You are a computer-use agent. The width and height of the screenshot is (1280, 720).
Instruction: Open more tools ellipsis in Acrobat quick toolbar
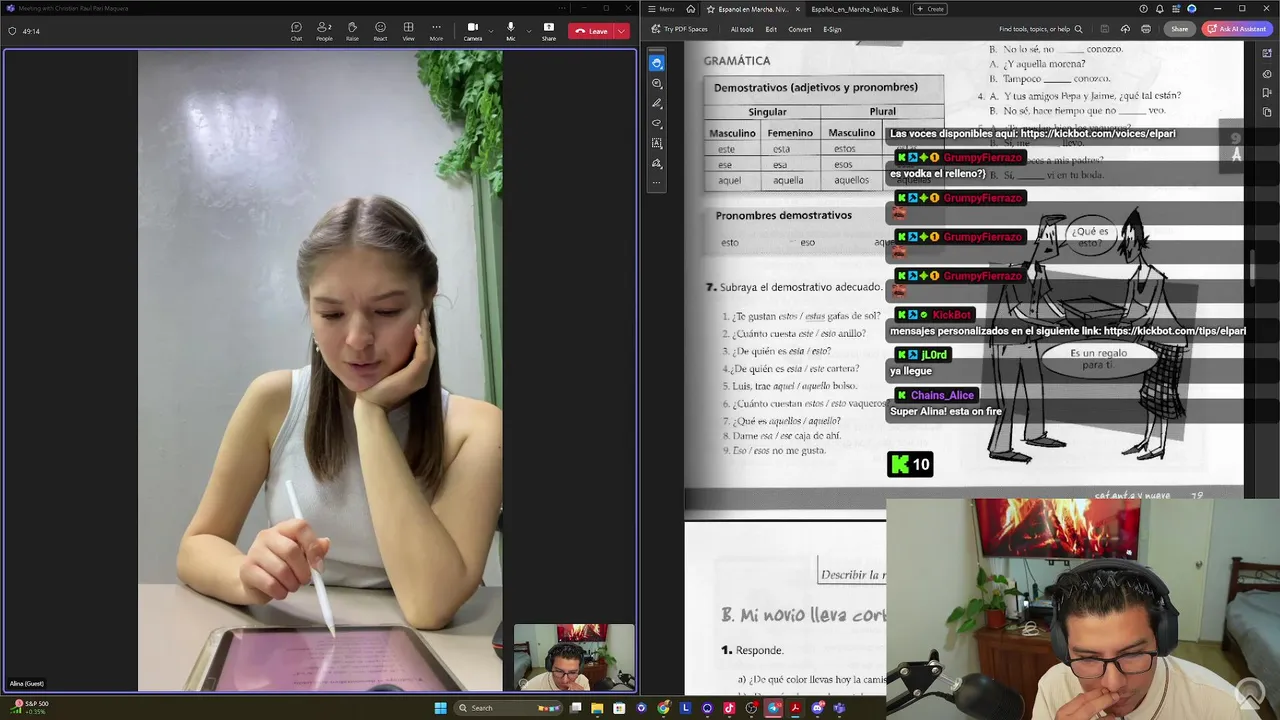tap(656, 183)
